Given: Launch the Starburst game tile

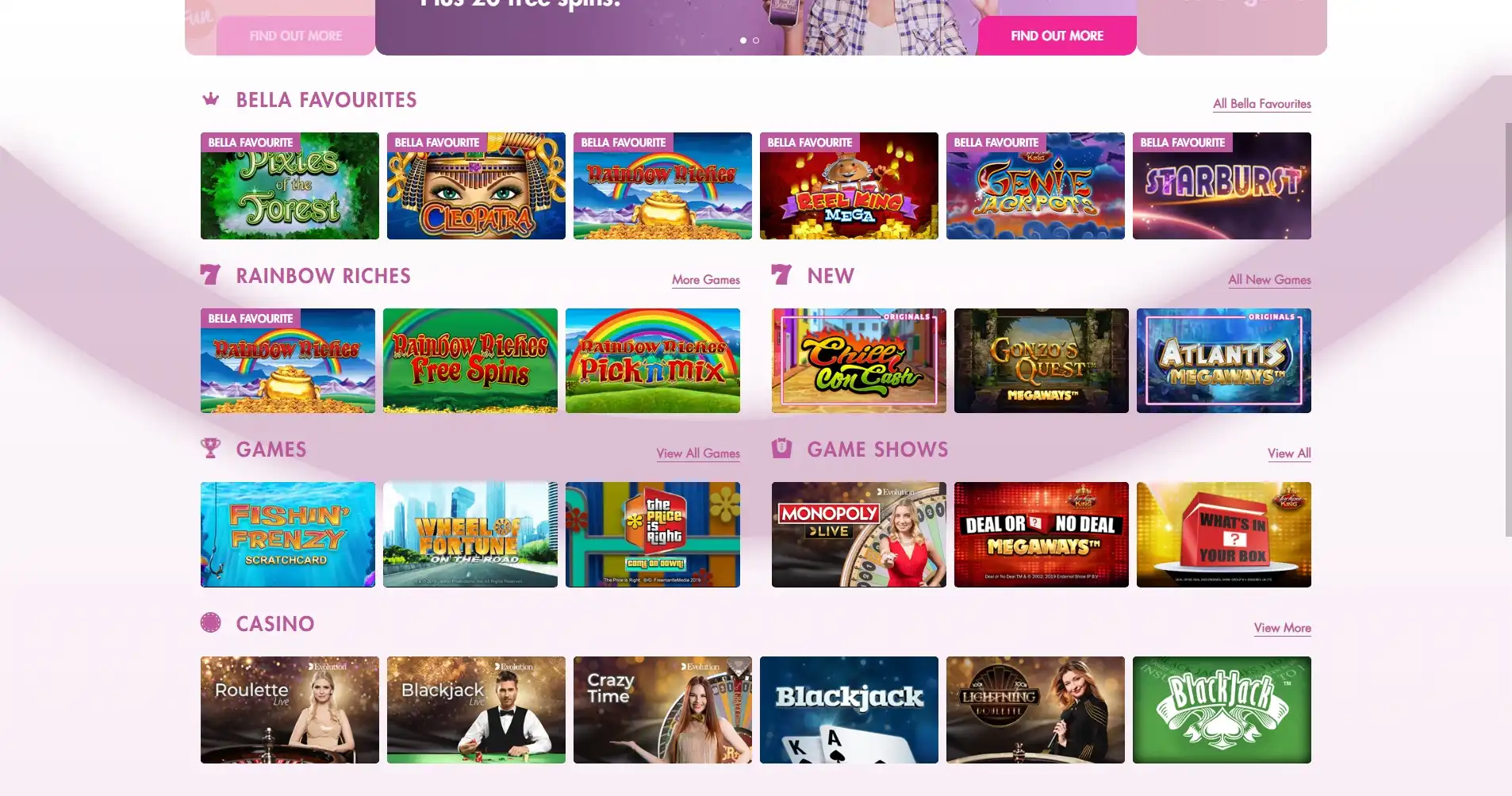Looking at the screenshot, I should [1222, 186].
